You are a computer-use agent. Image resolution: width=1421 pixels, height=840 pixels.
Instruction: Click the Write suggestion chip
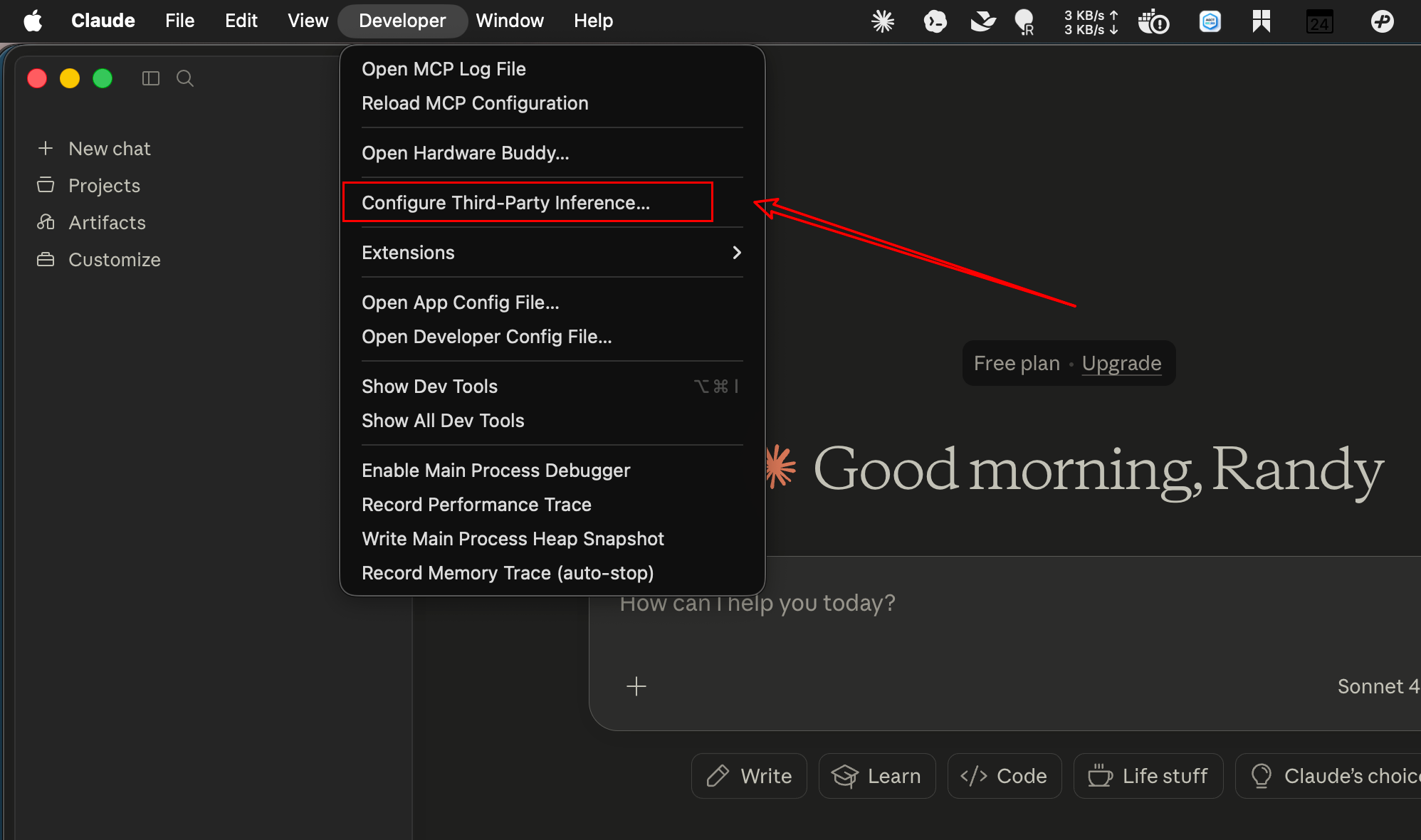(x=749, y=776)
